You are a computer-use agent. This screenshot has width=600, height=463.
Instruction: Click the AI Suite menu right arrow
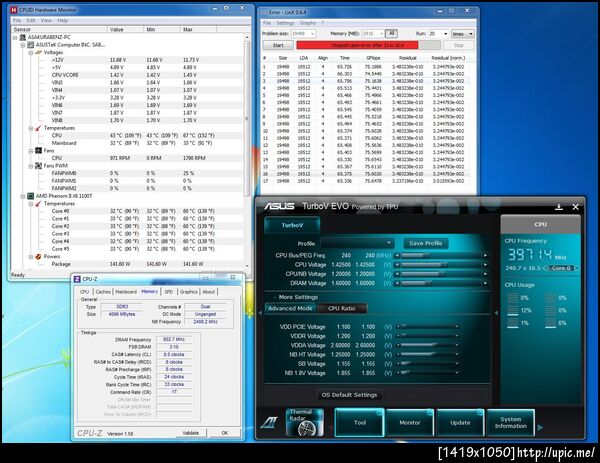(540, 427)
